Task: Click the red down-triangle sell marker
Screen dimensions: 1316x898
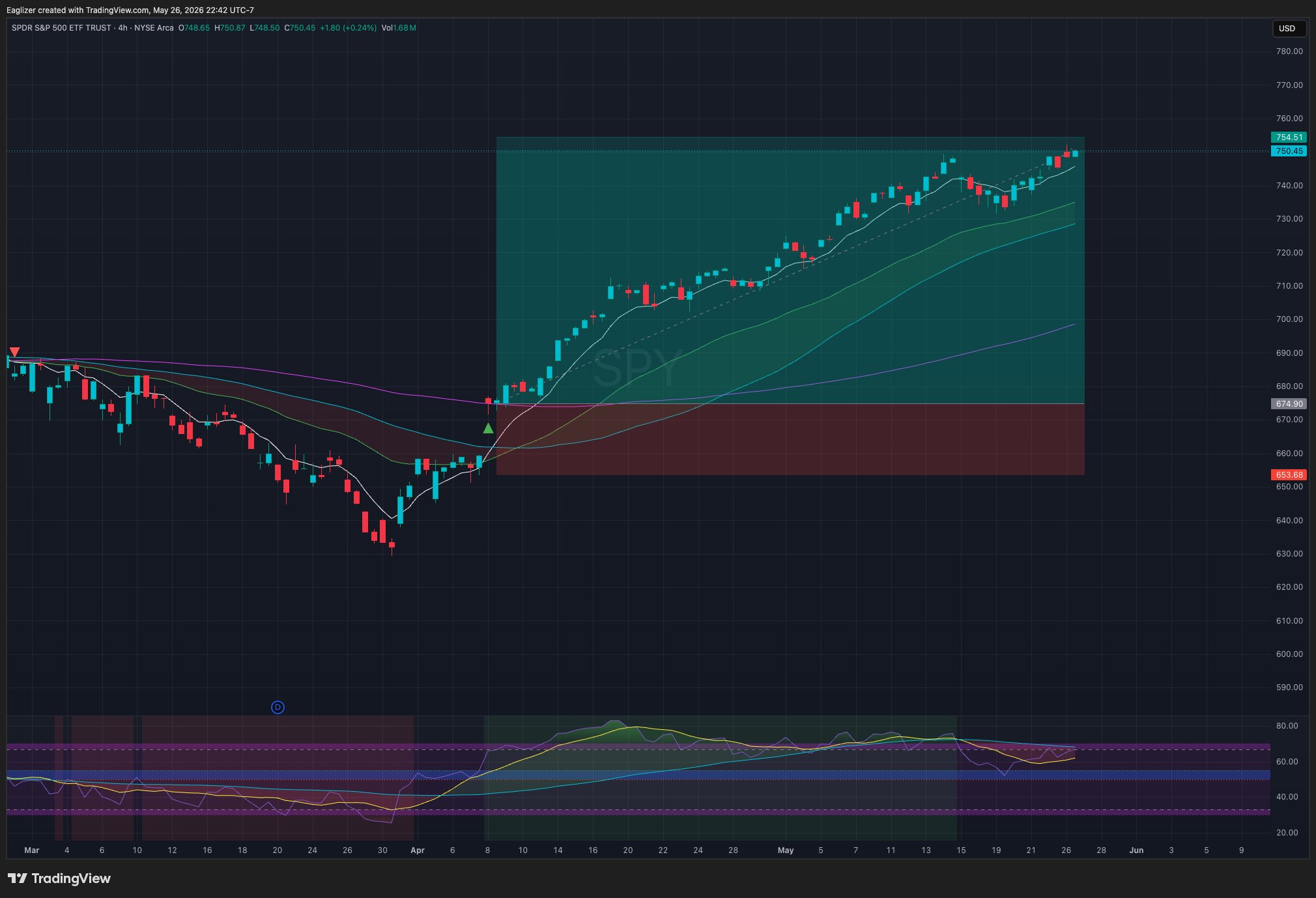Action: 14,352
